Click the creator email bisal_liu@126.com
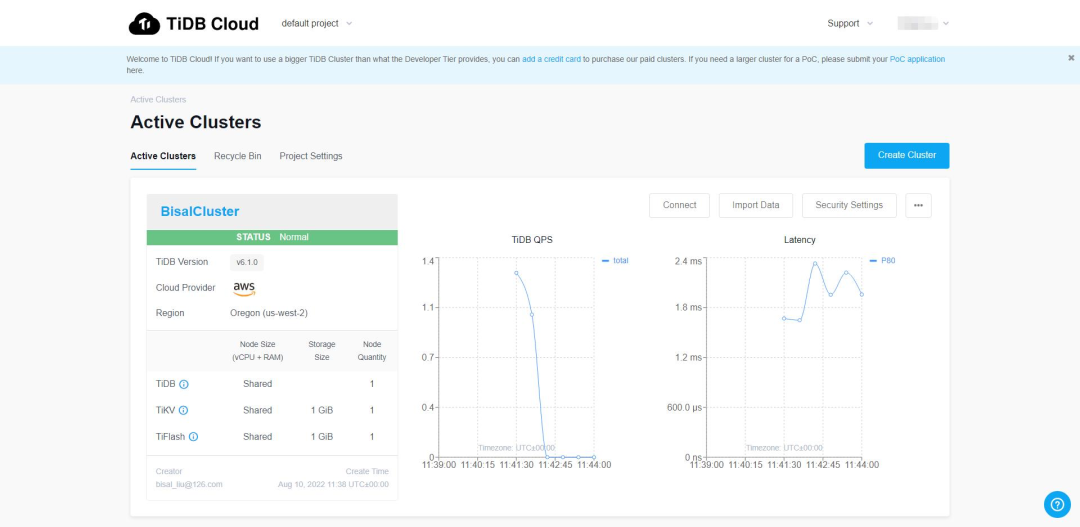 pyautogui.click(x=189, y=484)
